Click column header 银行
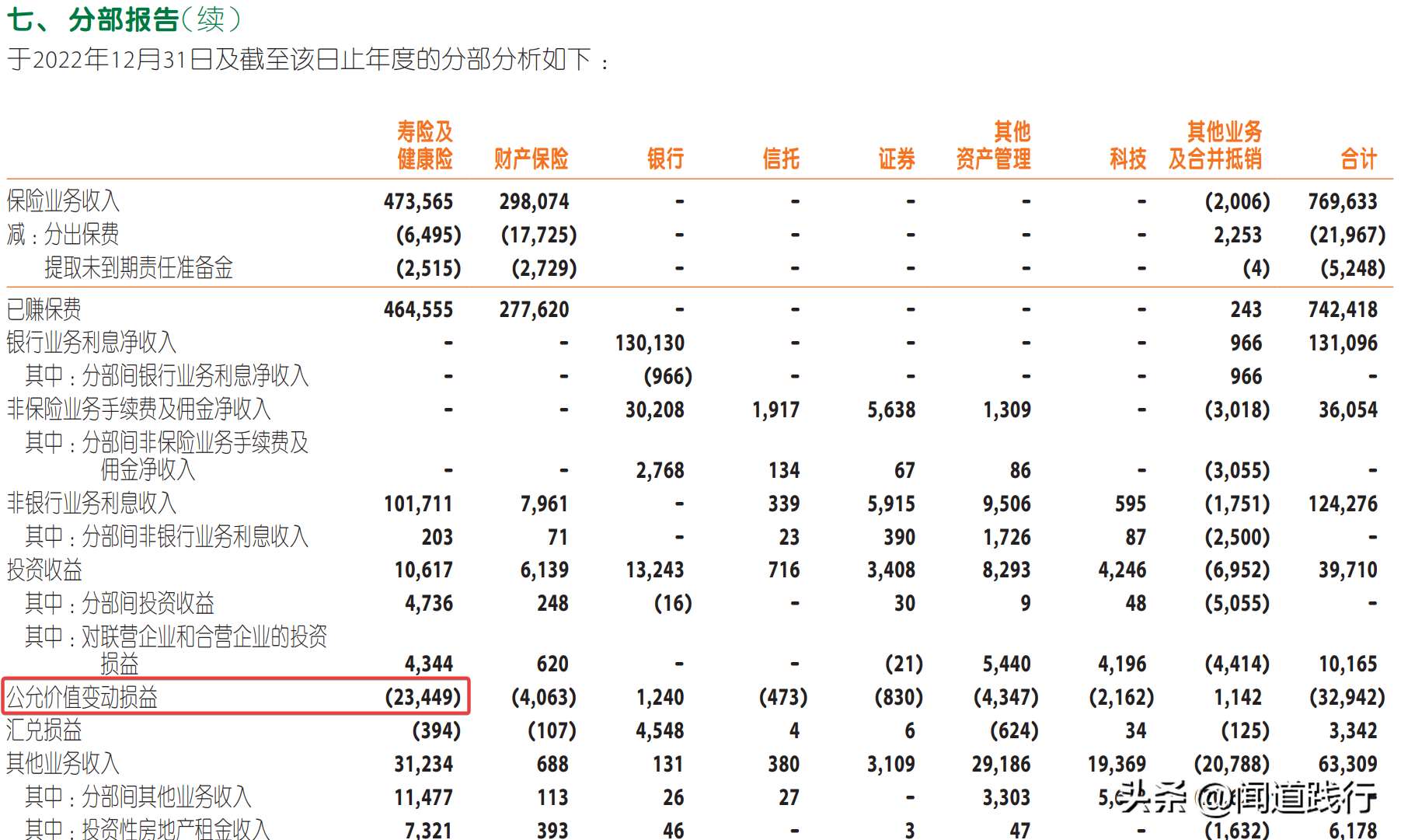 click(x=665, y=159)
